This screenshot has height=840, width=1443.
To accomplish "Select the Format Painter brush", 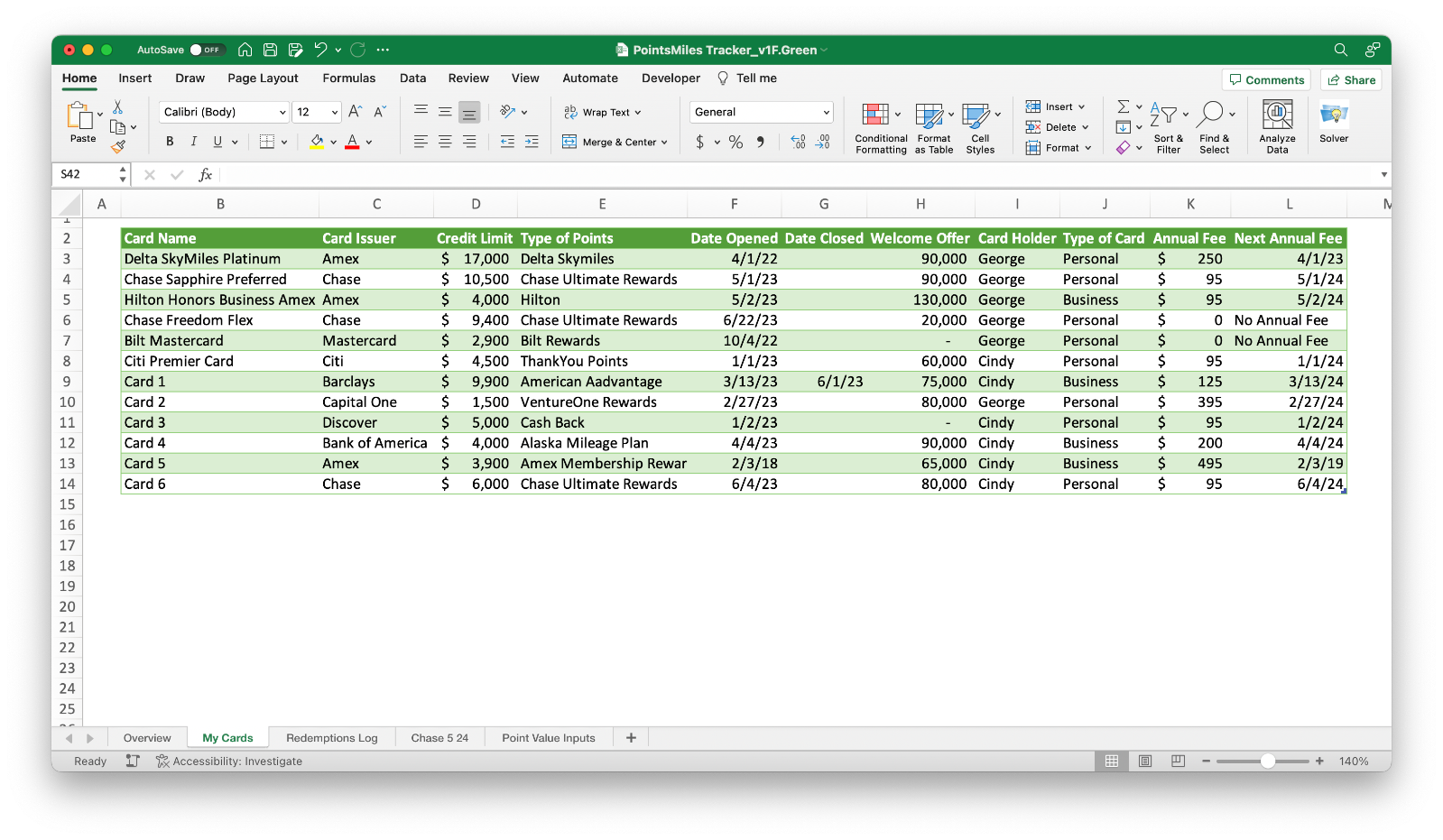I will click(x=118, y=145).
